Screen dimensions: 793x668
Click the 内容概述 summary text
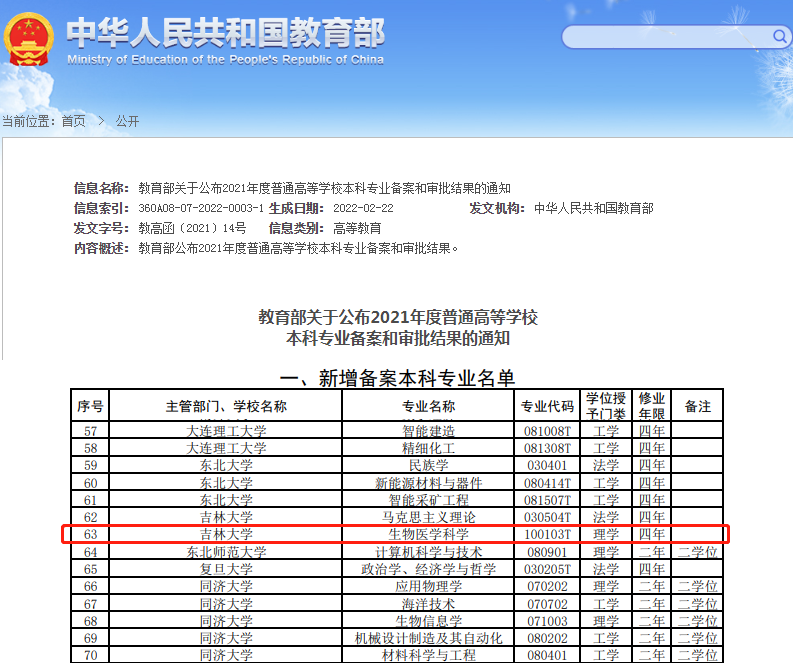(298, 248)
